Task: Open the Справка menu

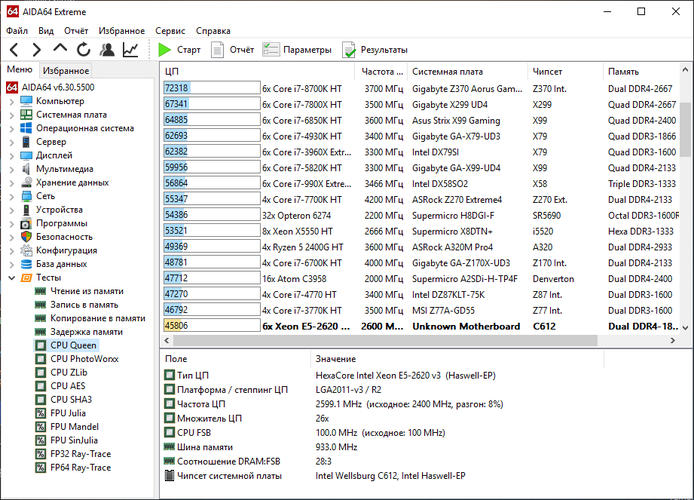Action: pos(213,31)
